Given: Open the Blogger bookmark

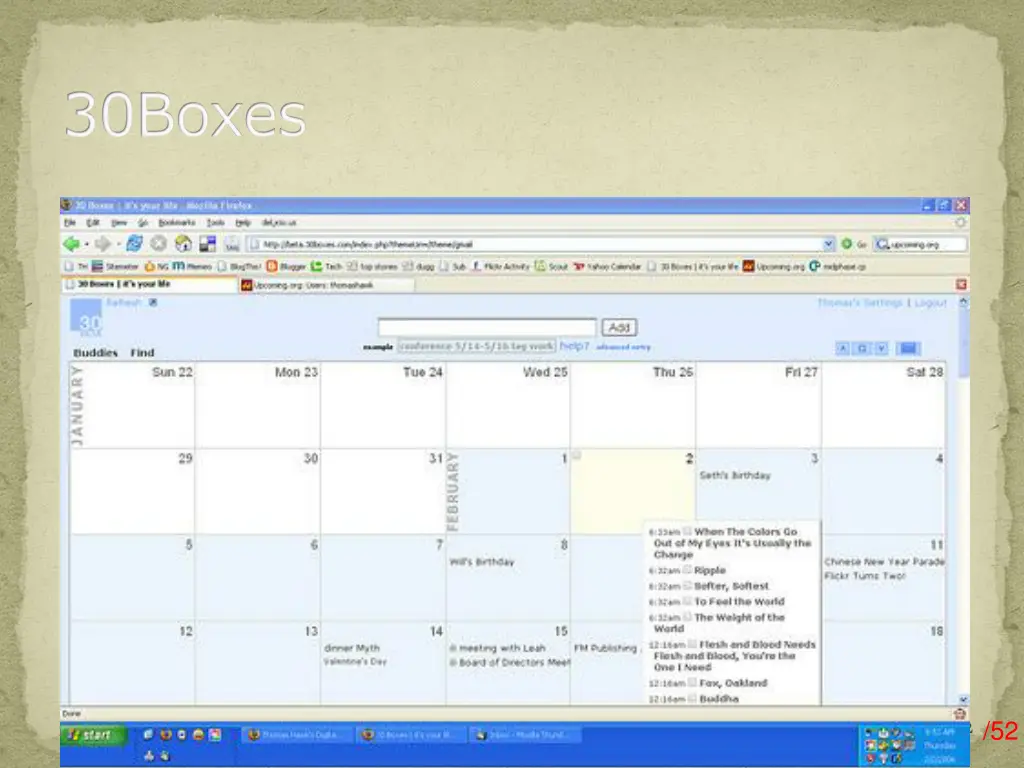Looking at the screenshot, I should coord(286,266).
